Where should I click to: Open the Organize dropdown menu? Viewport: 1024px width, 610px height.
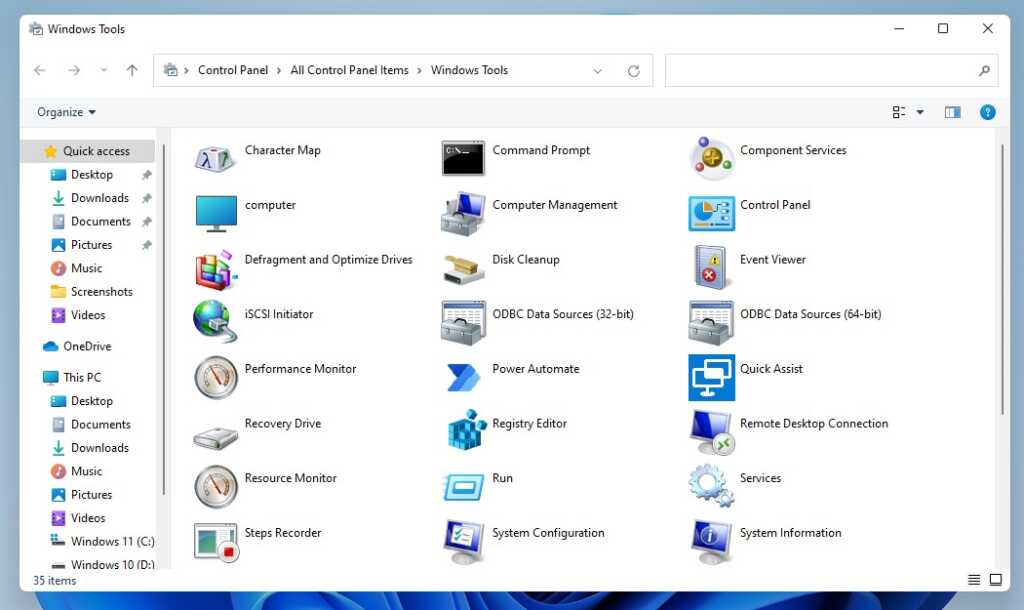pyautogui.click(x=66, y=112)
